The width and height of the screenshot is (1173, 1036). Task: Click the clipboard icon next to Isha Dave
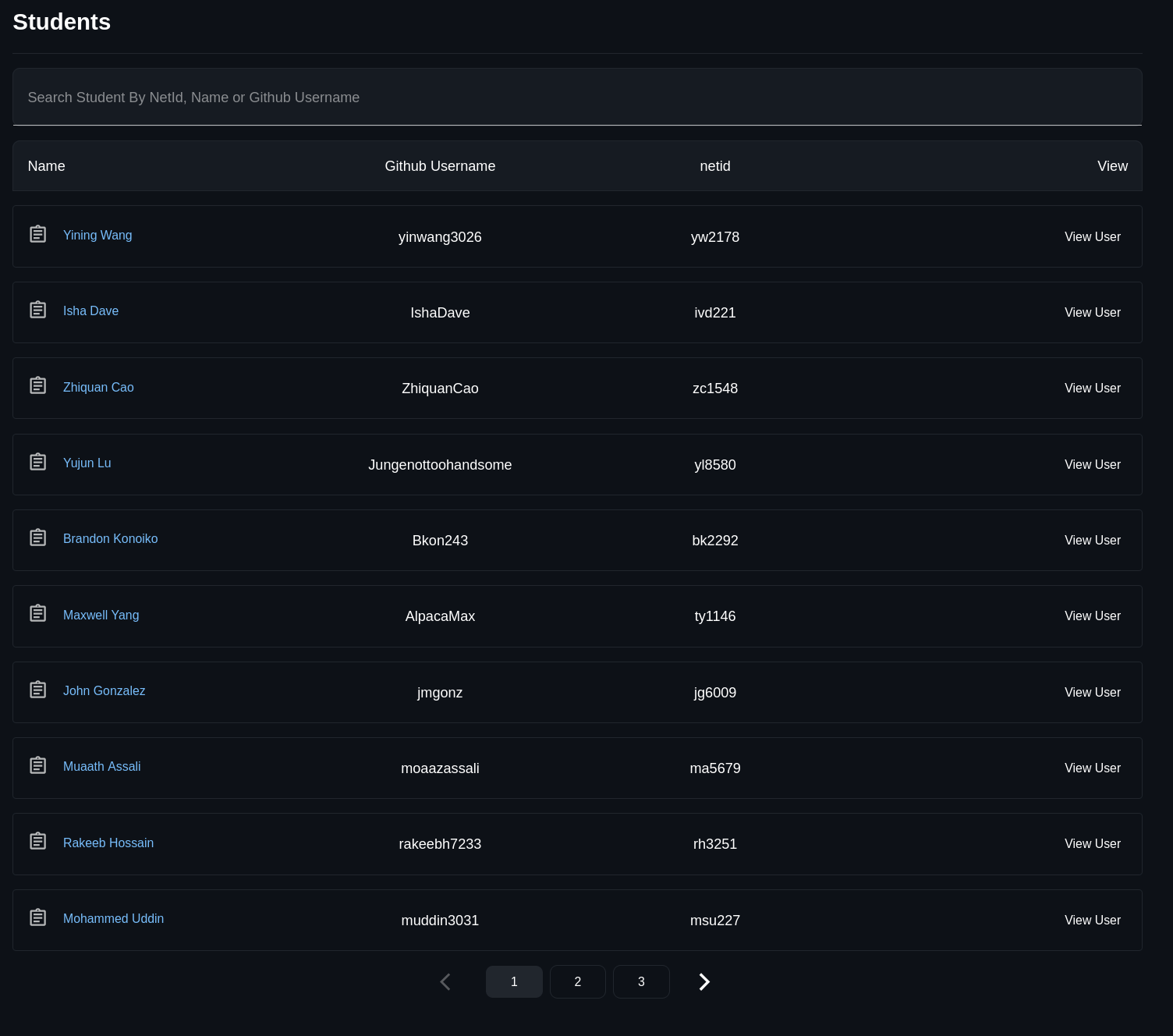click(38, 309)
